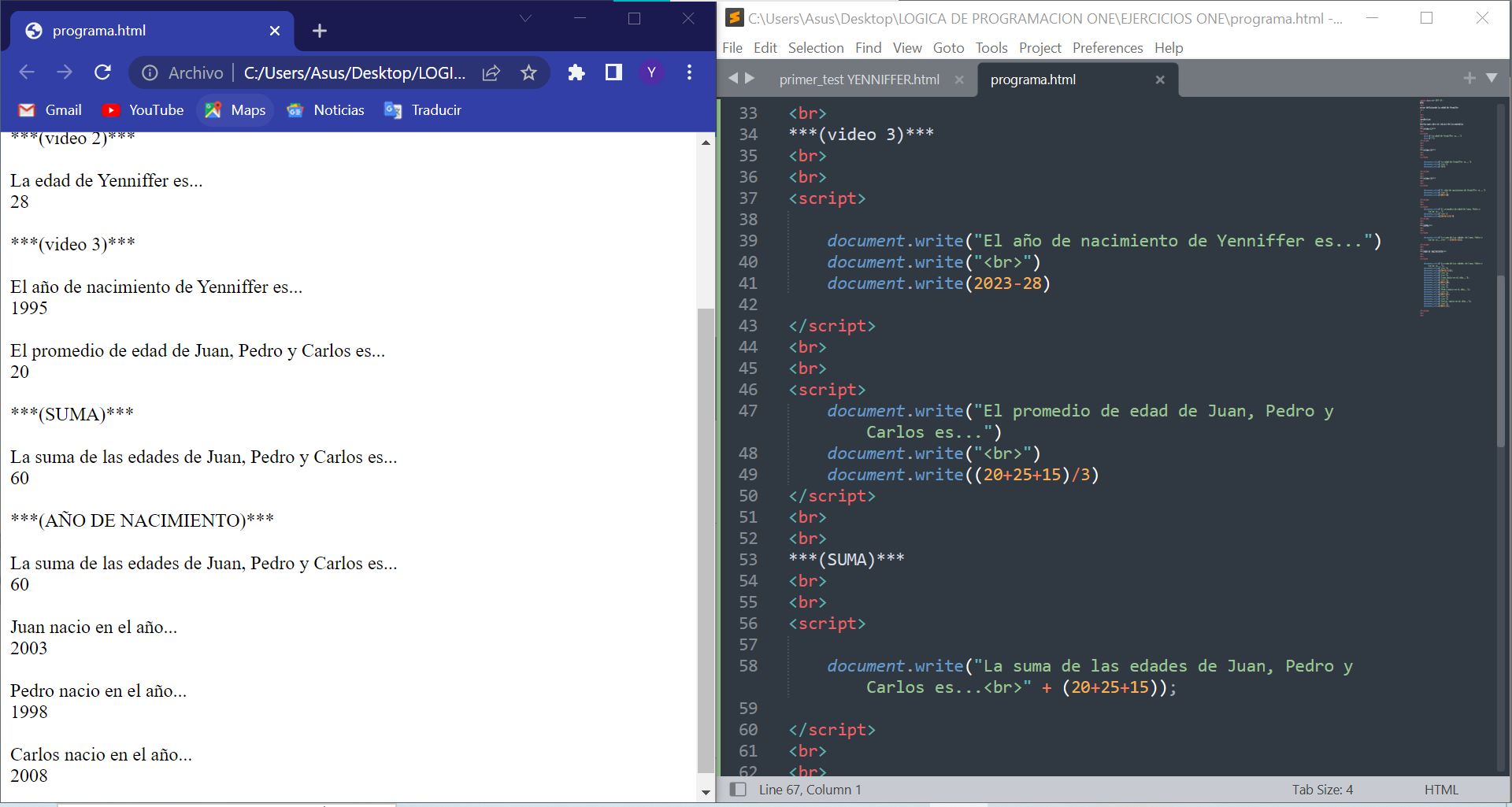The width and height of the screenshot is (1512, 807).
Task: Click "Carlos nacio en el año..." text
Action: pyautogui.click(x=101, y=754)
